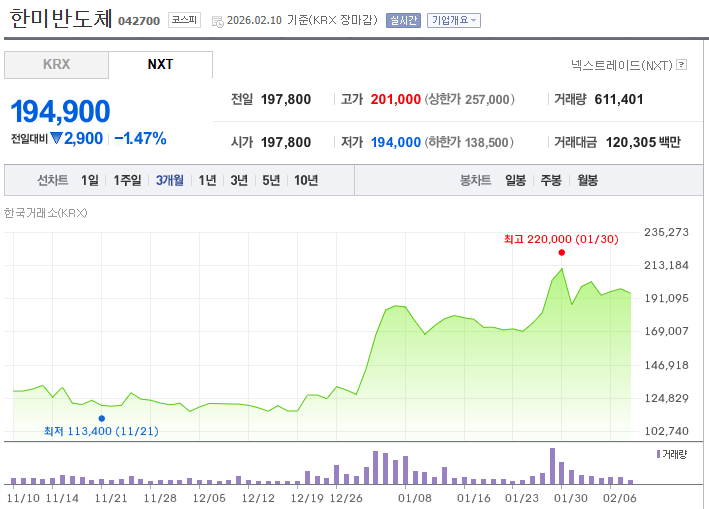Switch to the 주봉 candle chart
Viewport: 709px width, 509px height.
pos(551,180)
